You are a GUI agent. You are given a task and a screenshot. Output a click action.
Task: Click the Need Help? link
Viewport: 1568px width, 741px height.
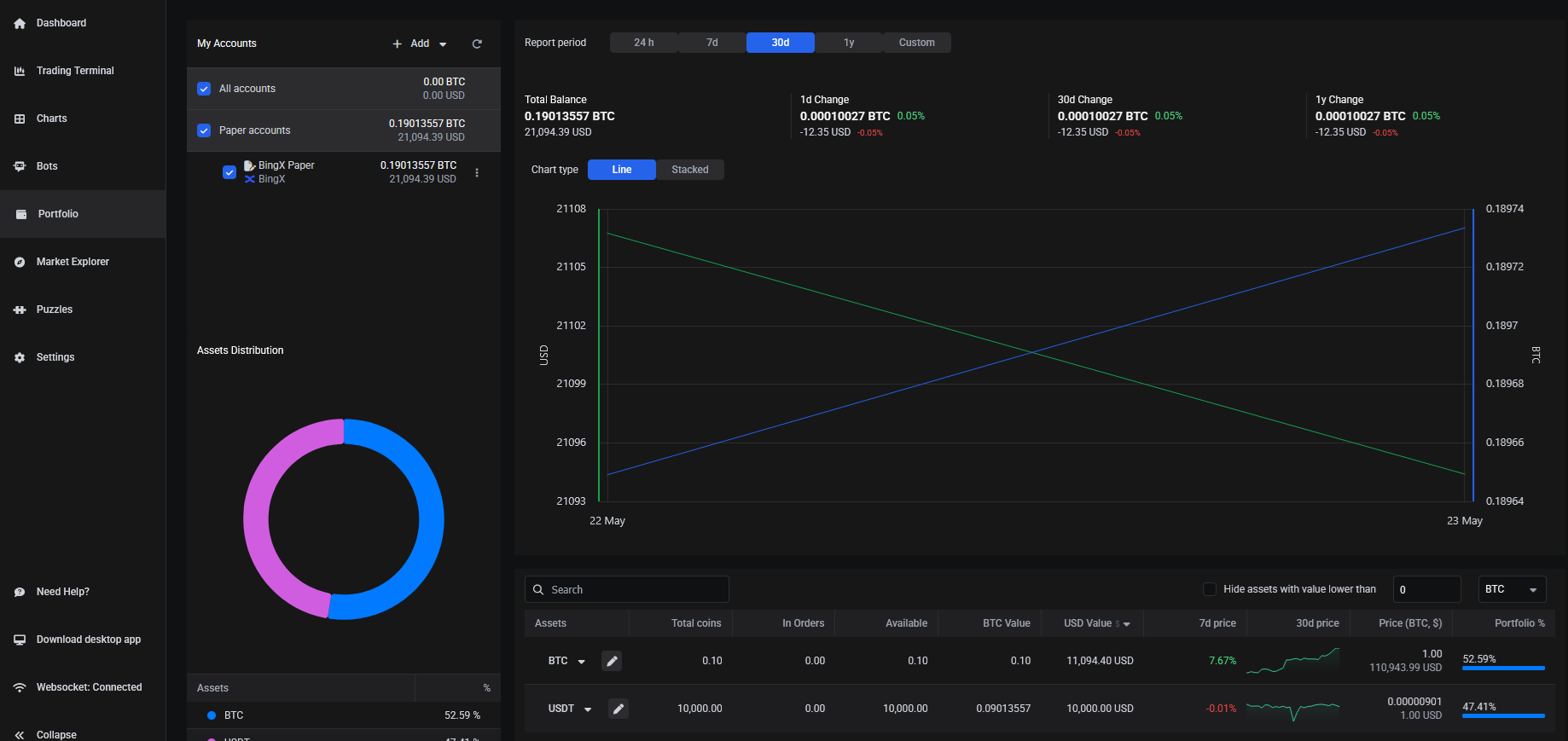coord(63,592)
